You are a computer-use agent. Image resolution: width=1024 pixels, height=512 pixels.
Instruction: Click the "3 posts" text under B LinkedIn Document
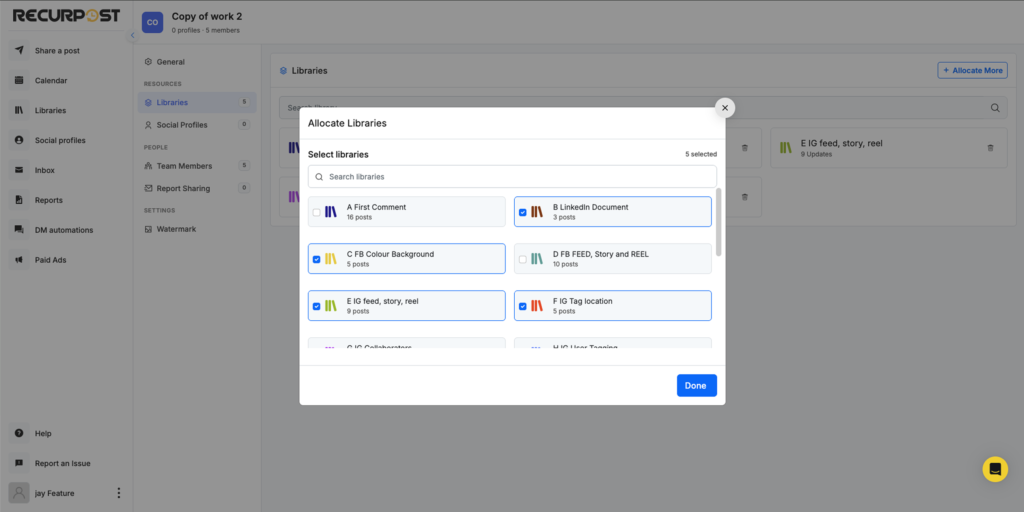(564, 217)
